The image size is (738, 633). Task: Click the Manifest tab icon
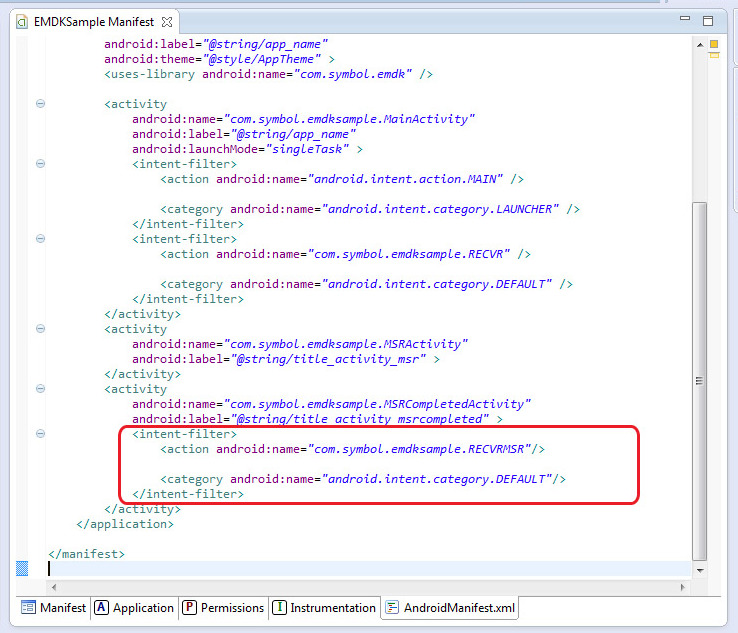(x=29, y=607)
